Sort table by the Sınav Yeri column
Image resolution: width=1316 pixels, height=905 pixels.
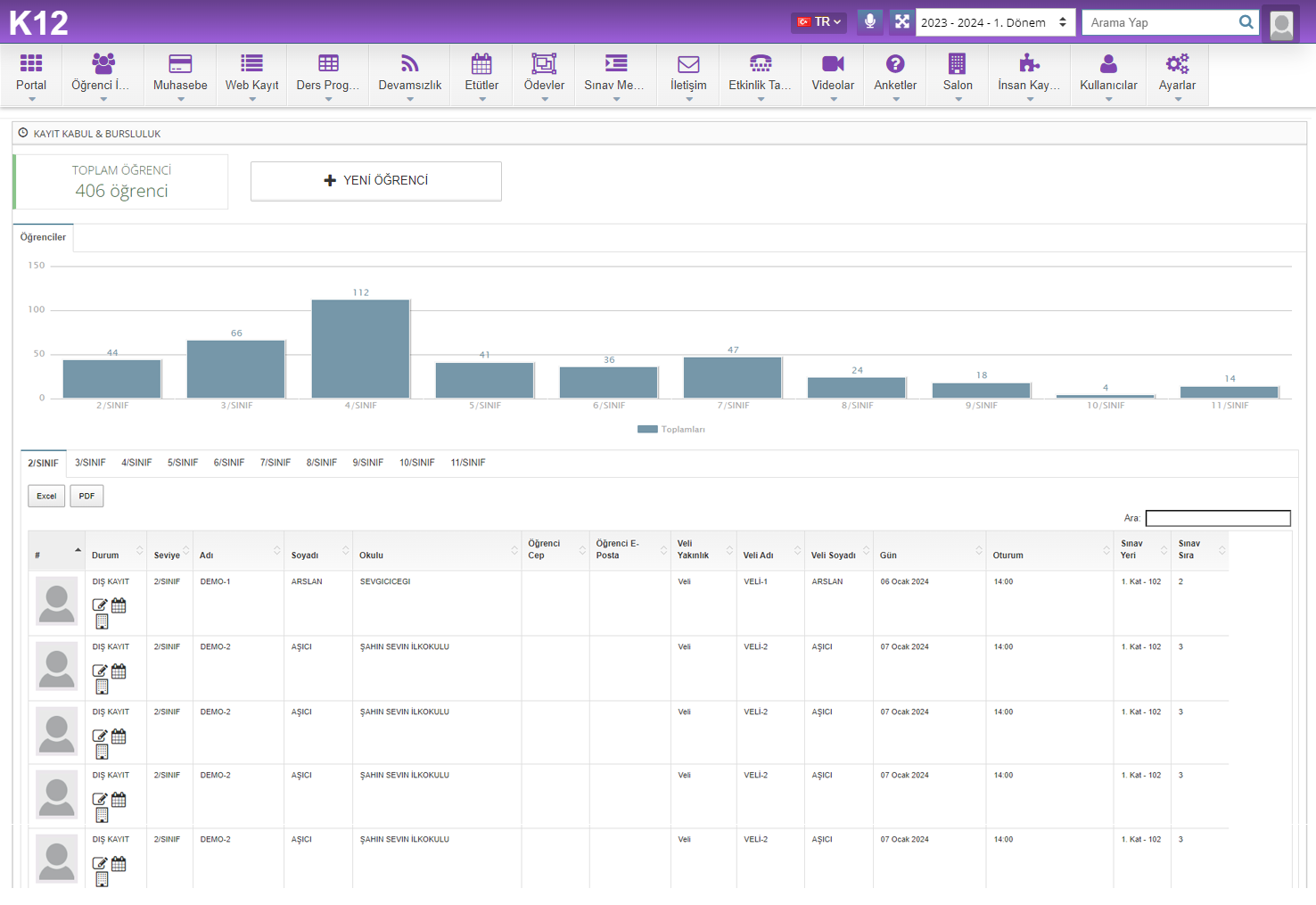1142,549
